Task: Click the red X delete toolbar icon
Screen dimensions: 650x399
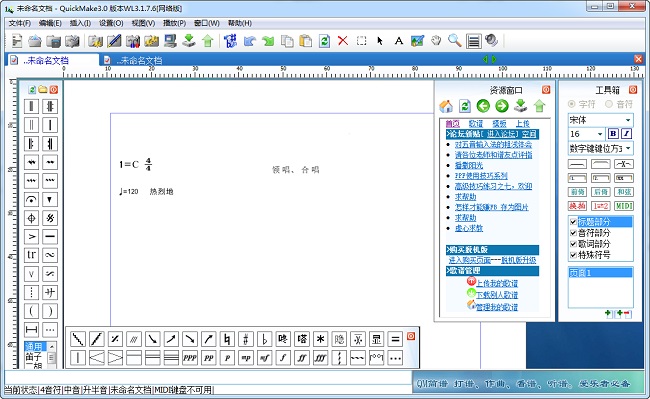Action: pos(343,41)
